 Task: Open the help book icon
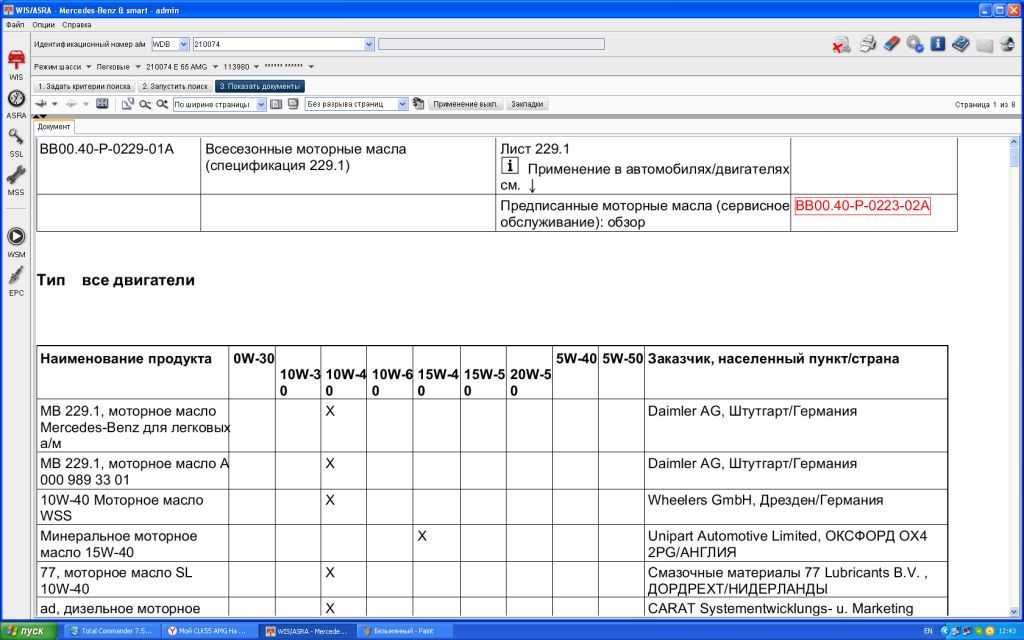tap(961, 44)
